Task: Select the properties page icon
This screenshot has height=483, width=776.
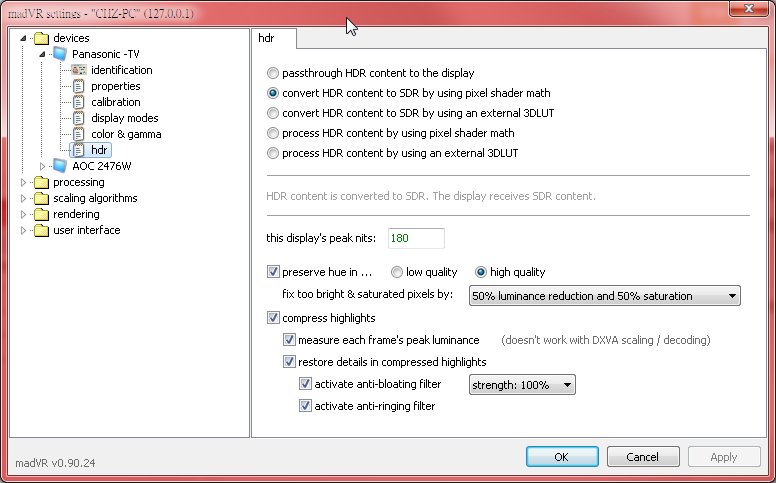Action: [x=79, y=86]
